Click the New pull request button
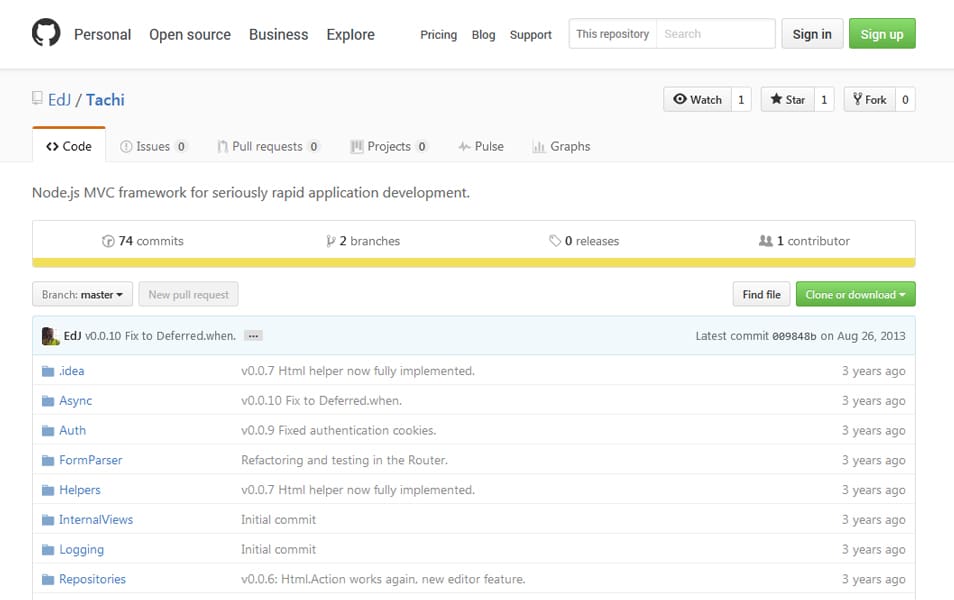 [x=189, y=295]
